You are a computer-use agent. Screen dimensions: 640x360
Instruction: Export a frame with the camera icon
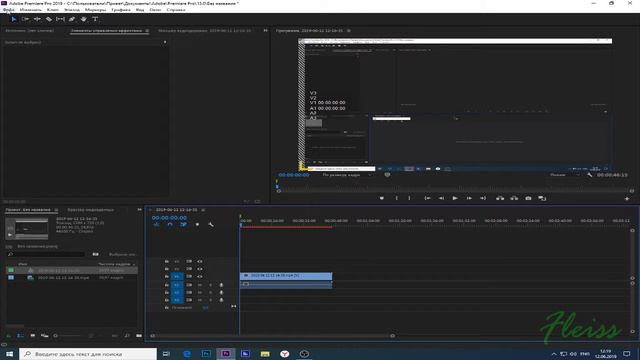pyautogui.click(x=528, y=198)
